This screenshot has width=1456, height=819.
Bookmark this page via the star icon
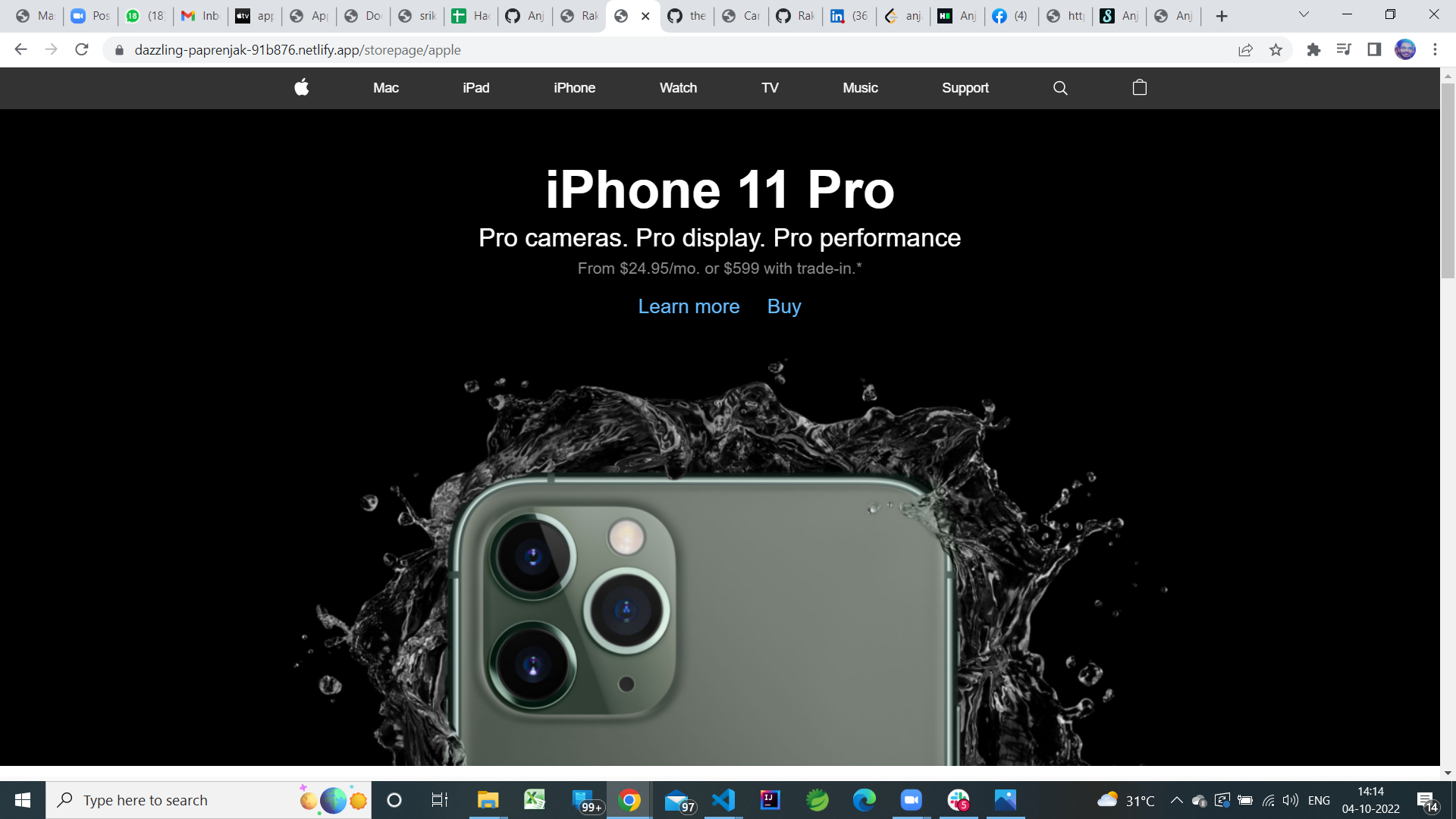1276,49
